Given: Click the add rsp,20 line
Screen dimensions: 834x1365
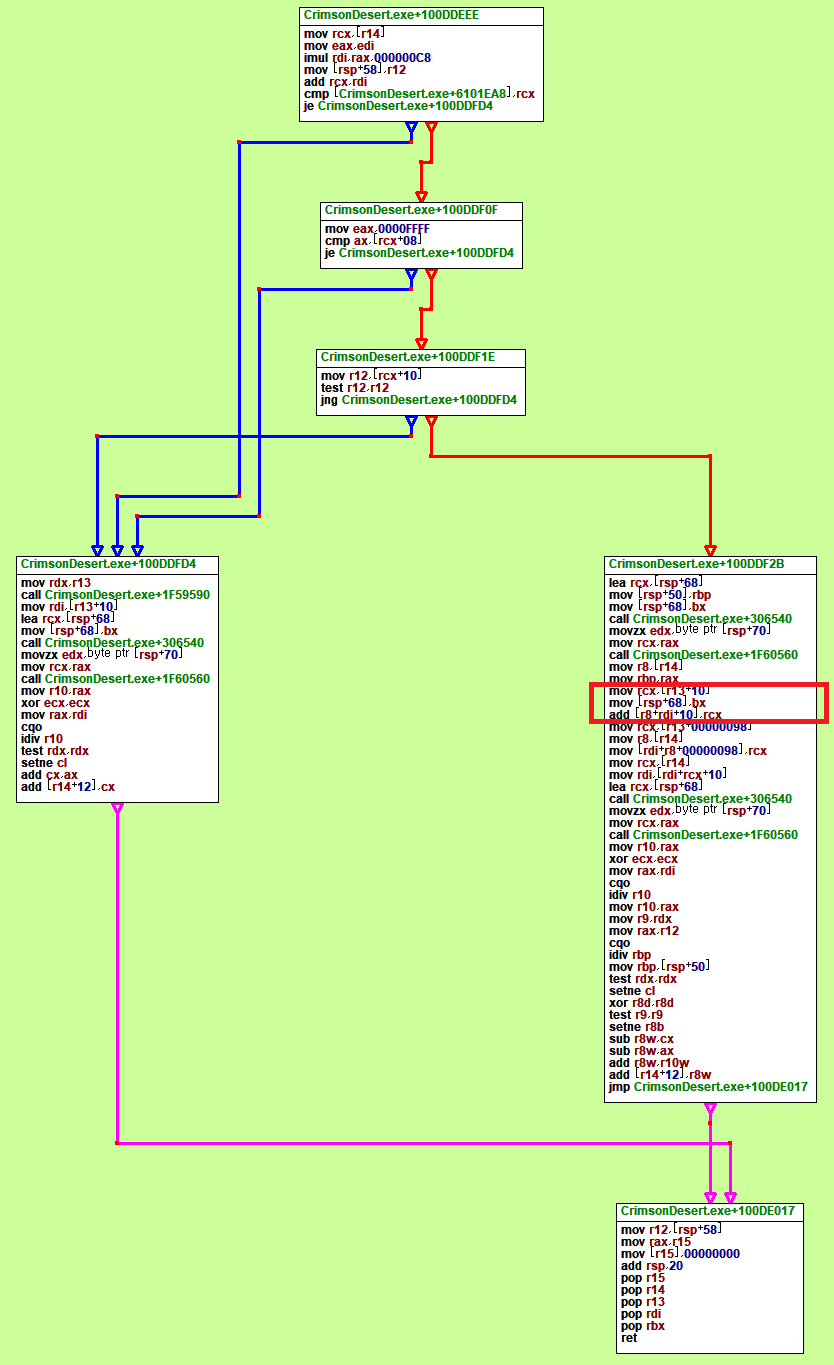Looking at the screenshot, I should [651, 1266].
